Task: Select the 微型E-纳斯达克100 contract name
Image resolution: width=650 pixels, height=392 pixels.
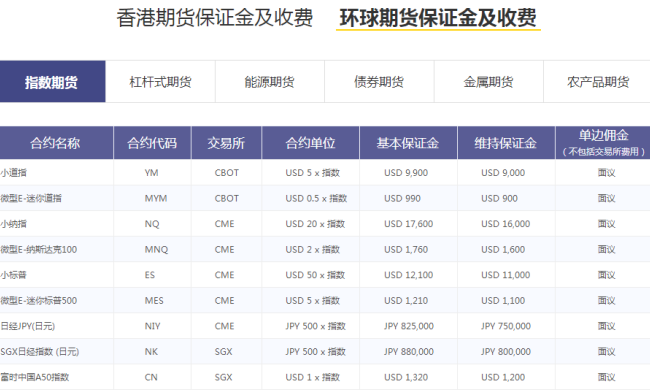Action: pyautogui.click(x=39, y=250)
